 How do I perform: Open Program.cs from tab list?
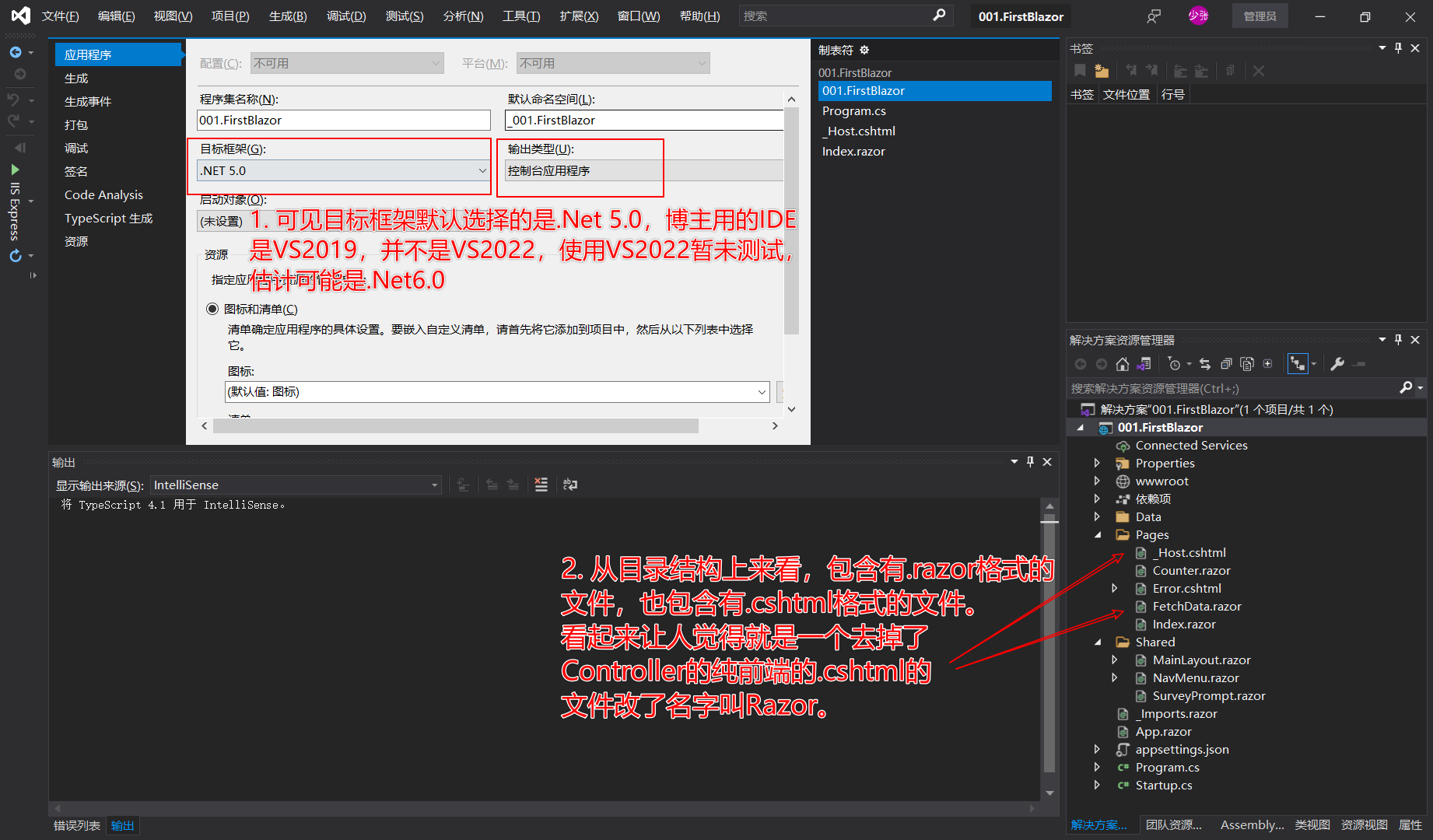click(x=854, y=110)
